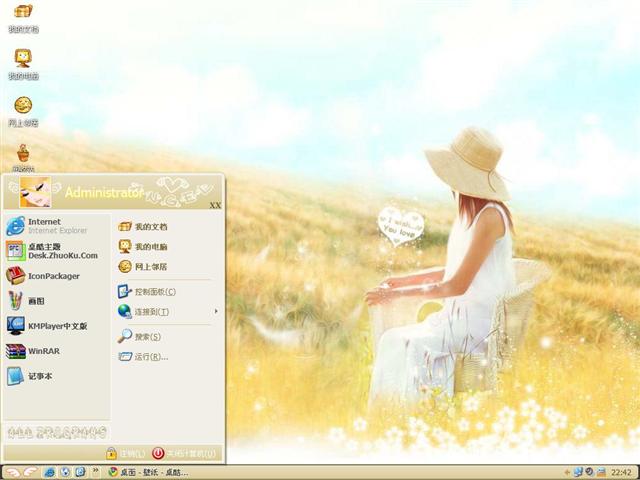The image size is (640, 480).
Task: Select the 网上邻居 desktop icon
Action: coord(23,108)
